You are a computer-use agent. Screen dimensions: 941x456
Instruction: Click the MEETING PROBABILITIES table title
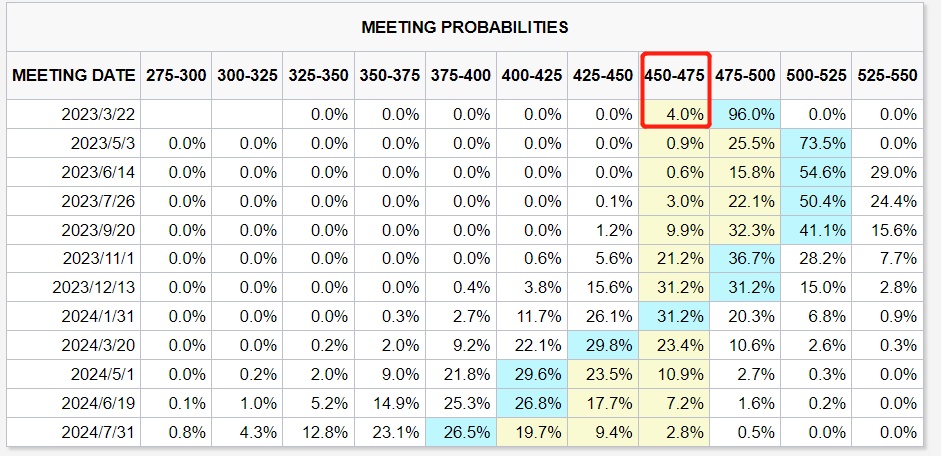click(464, 27)
